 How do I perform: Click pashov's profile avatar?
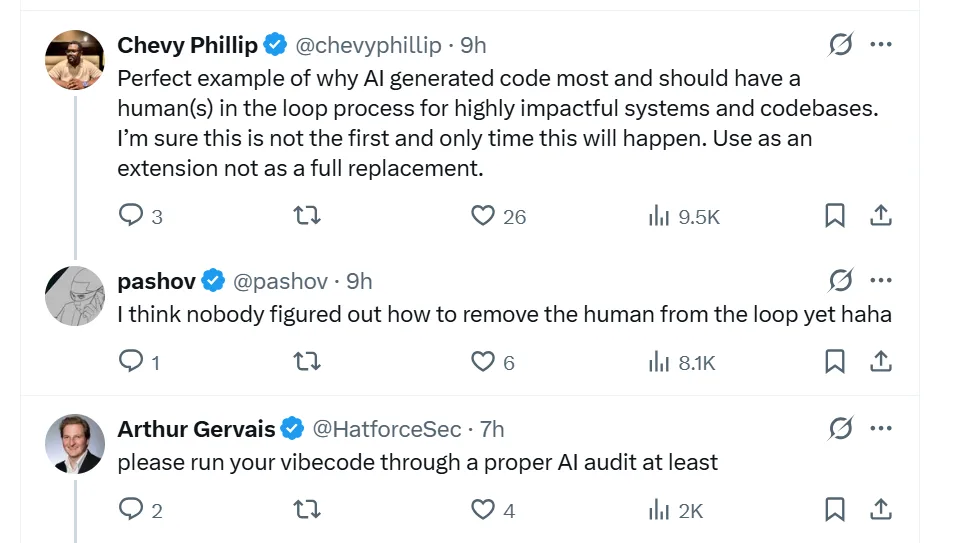[75, 296]
